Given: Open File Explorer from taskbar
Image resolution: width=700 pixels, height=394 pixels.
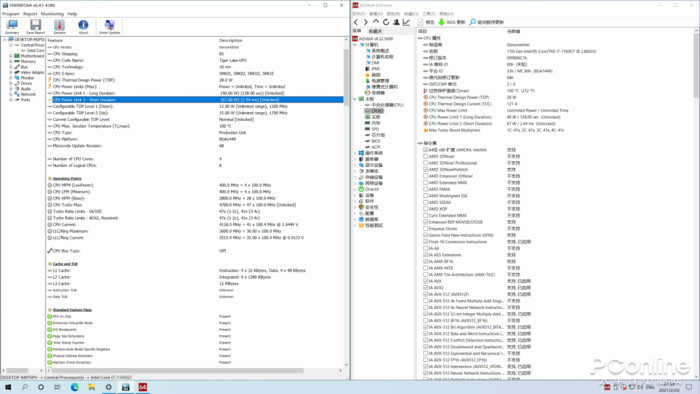Looking at the screenshot, I should point(92,387).
